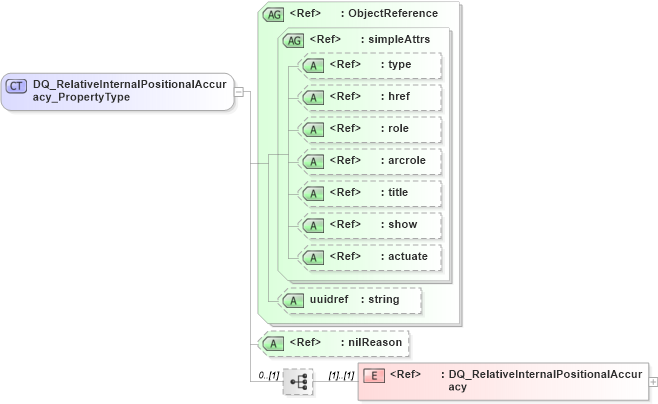Click <Ref> label beside nilReason
This screenshot has height=404, width=658.
point(305,342)
